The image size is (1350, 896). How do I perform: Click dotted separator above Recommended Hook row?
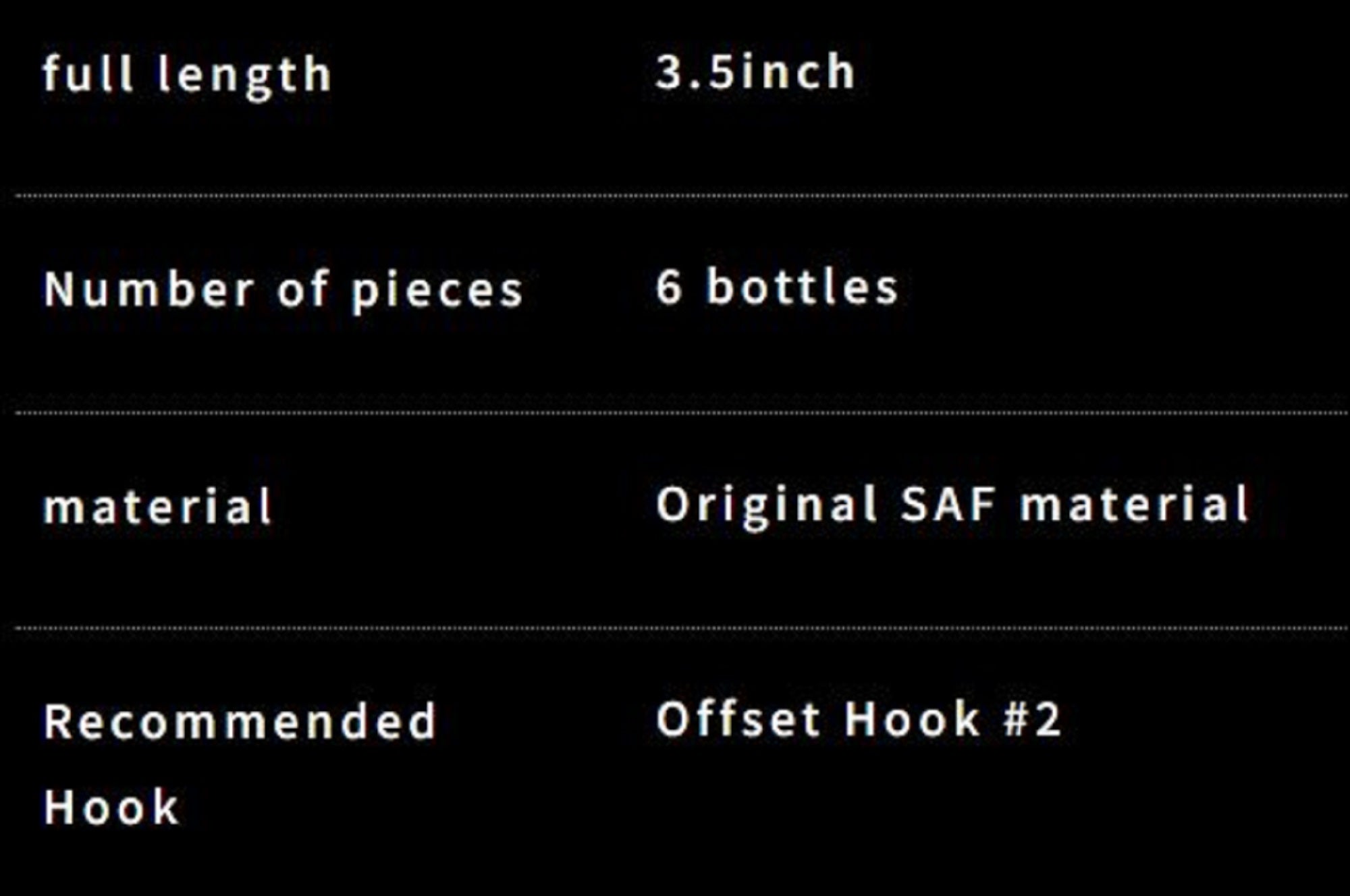[675, 628]
